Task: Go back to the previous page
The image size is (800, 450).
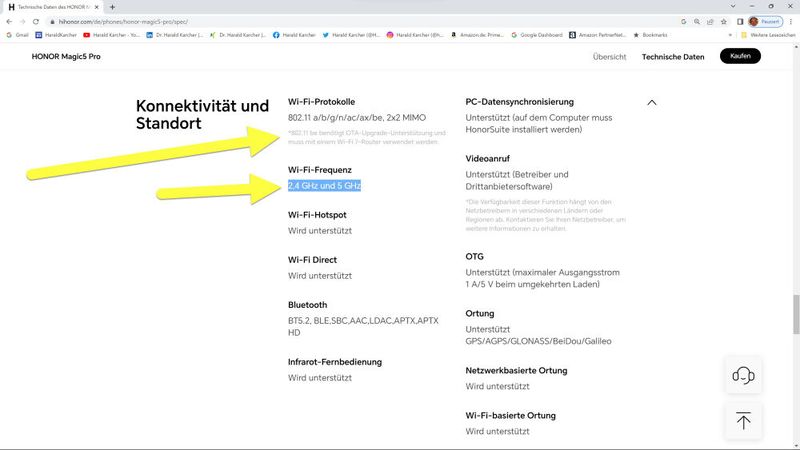Action: pyautogui.click(x=9, y=21)
